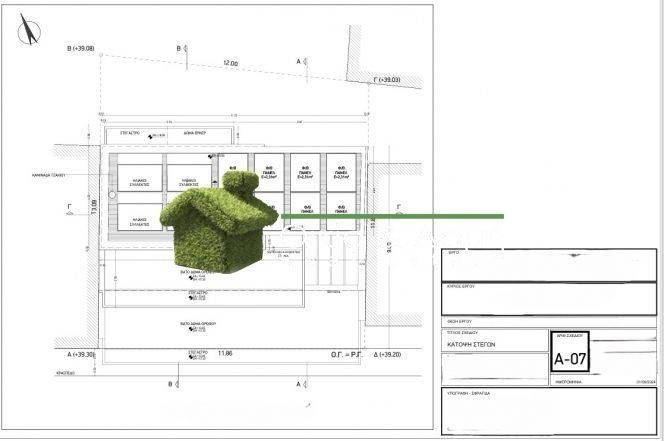Screen dimensions: 664x441
Task: Click the section marker B at top
Action: (x=179, y=48)
